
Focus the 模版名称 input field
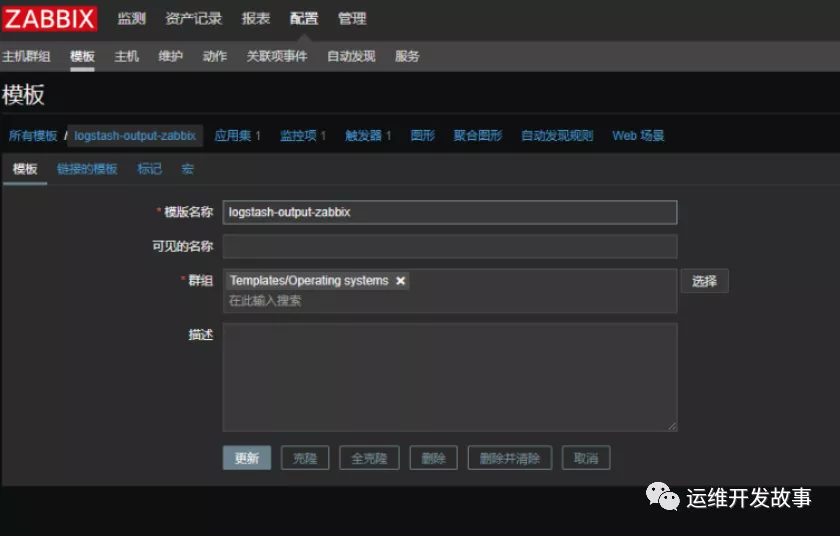[449, 212]
